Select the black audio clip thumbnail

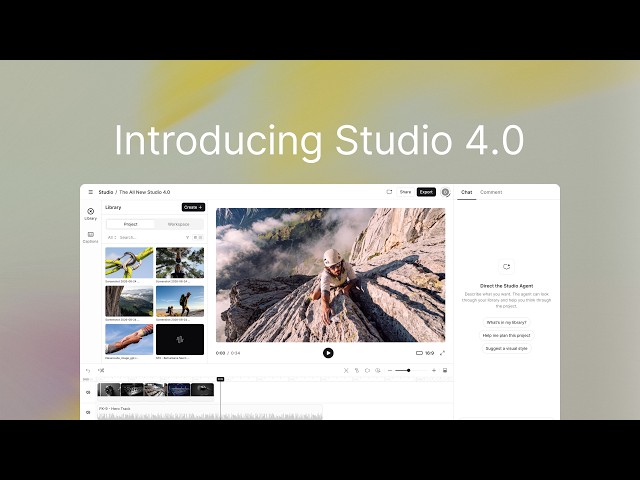[180, 340]
